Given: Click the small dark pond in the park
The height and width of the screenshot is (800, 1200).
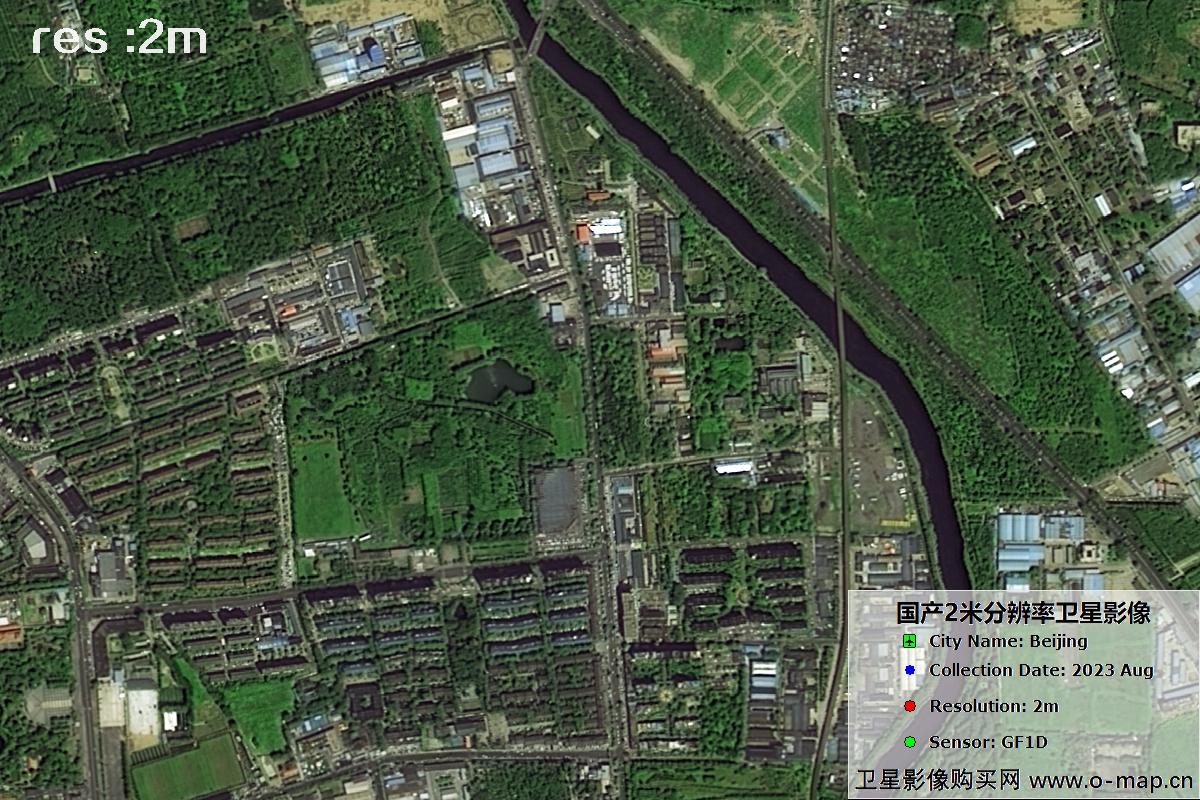Looking at the screenshot, I should click(x=496, y=381).
